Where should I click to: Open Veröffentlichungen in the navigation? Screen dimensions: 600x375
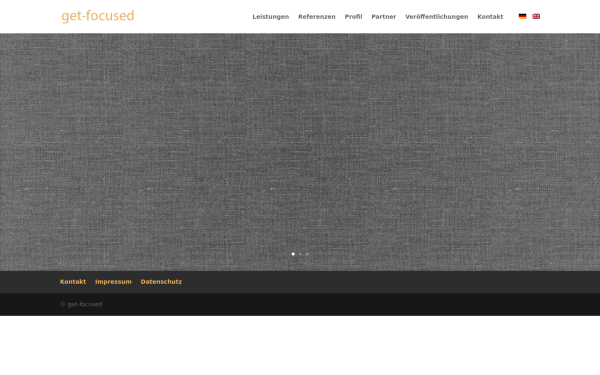[437, 17]
